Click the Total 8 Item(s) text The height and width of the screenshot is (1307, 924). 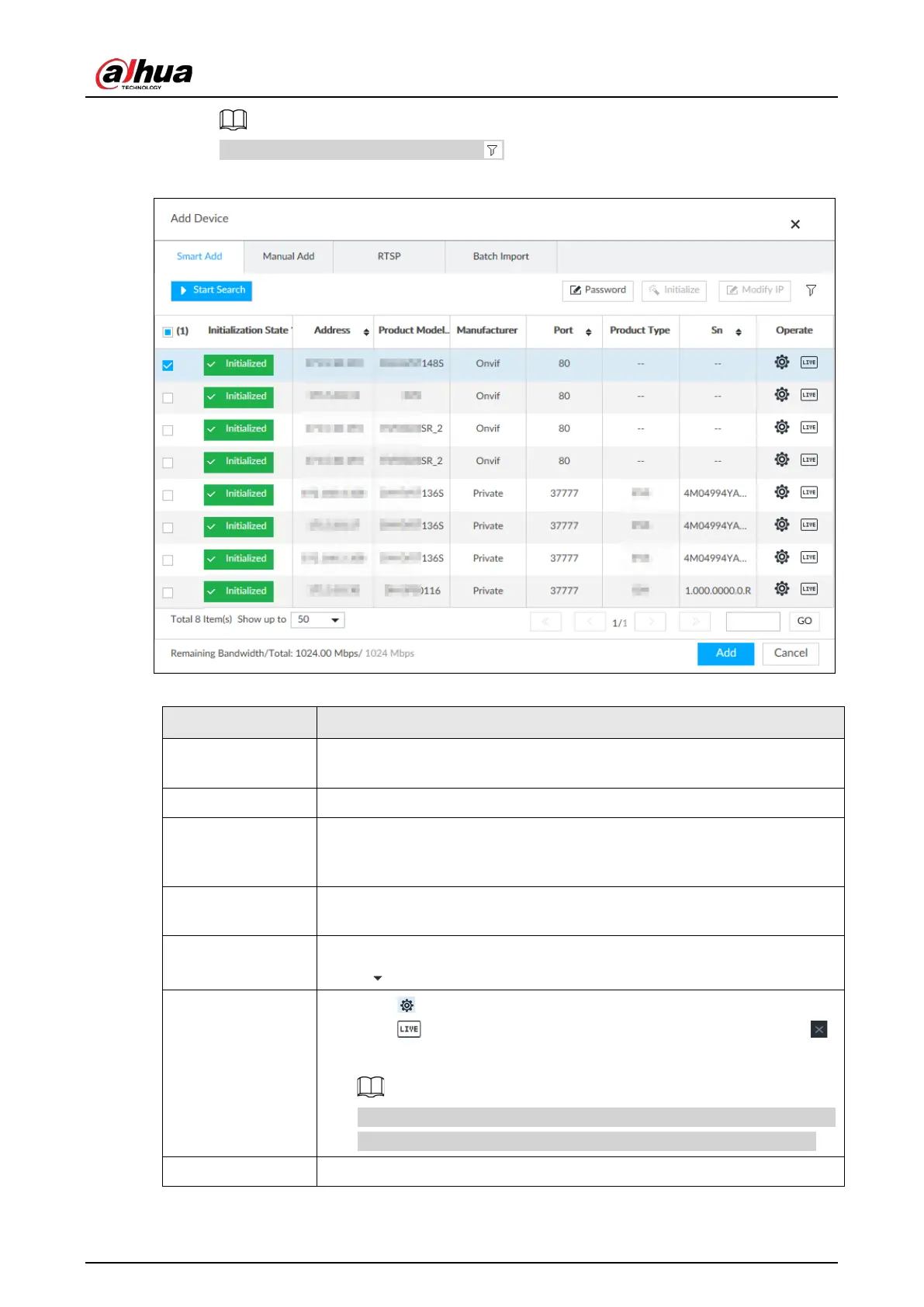(202, 620)
